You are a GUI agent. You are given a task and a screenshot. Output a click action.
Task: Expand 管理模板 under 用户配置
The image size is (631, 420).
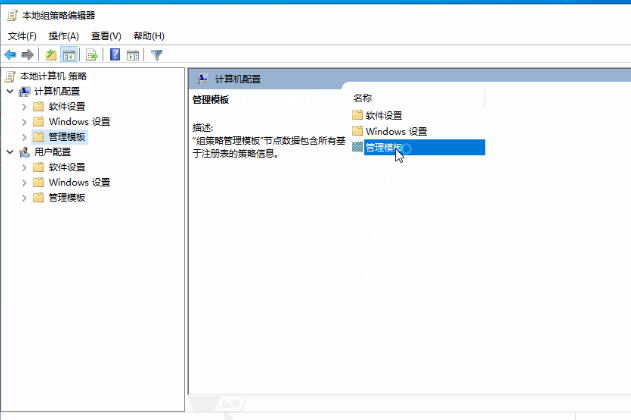click(x=24, y=198)
